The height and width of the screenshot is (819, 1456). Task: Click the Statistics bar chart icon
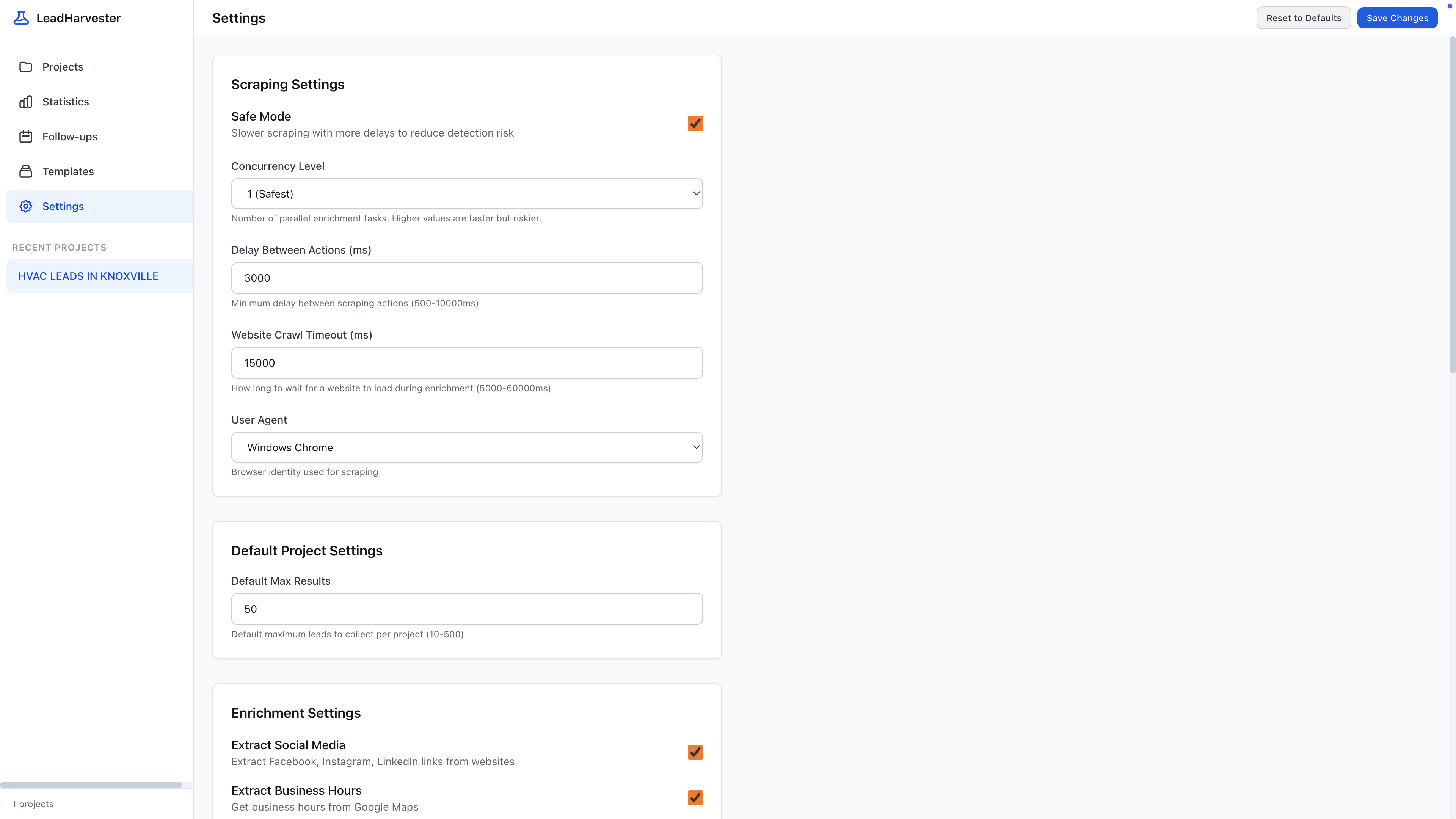pyautogui.click(x=25, y=102)
